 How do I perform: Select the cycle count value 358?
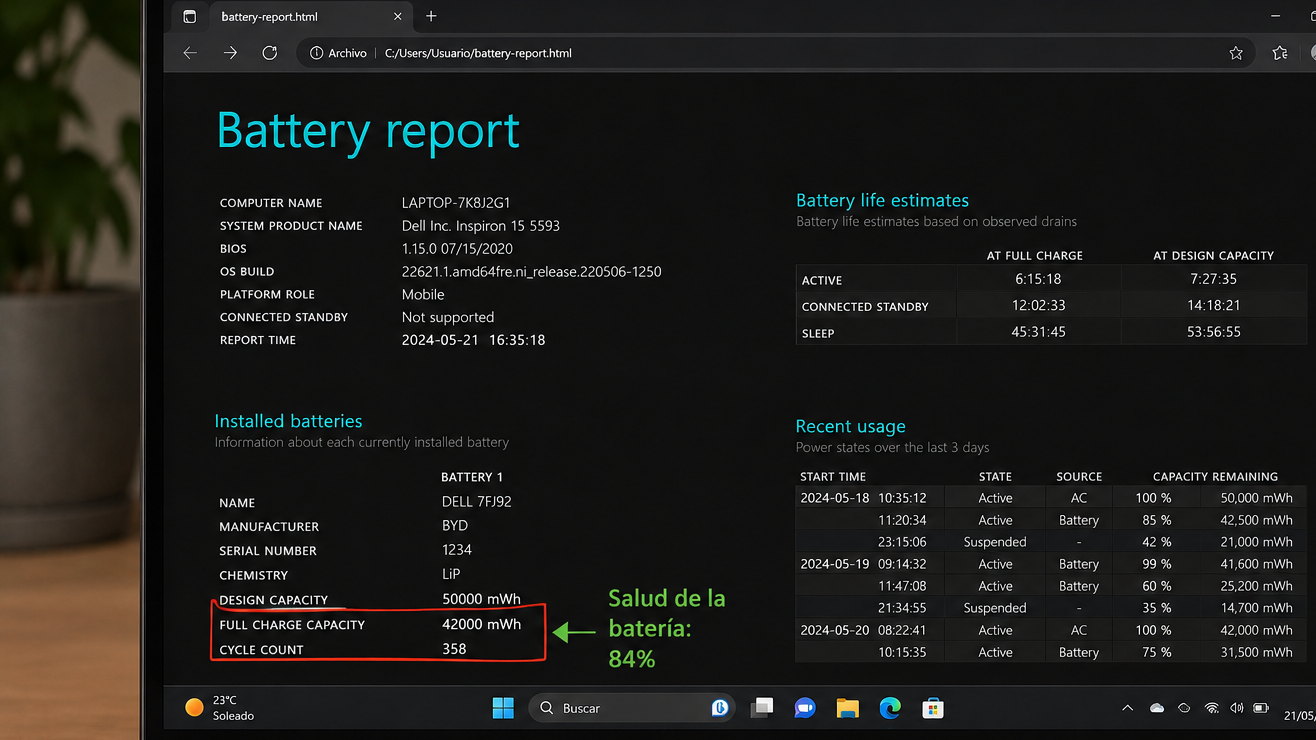pos(454,648)
